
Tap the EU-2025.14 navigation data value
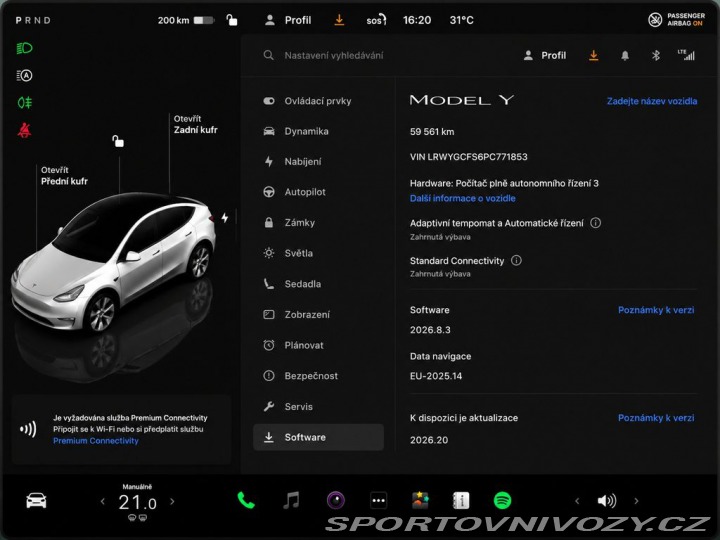coord(436,376)
